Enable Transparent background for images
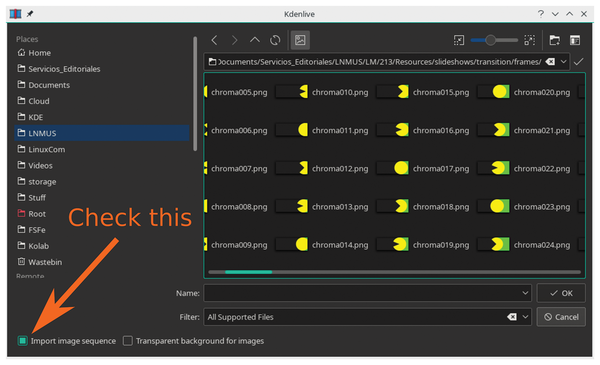 pyautogui.click(x=128, y=341)
